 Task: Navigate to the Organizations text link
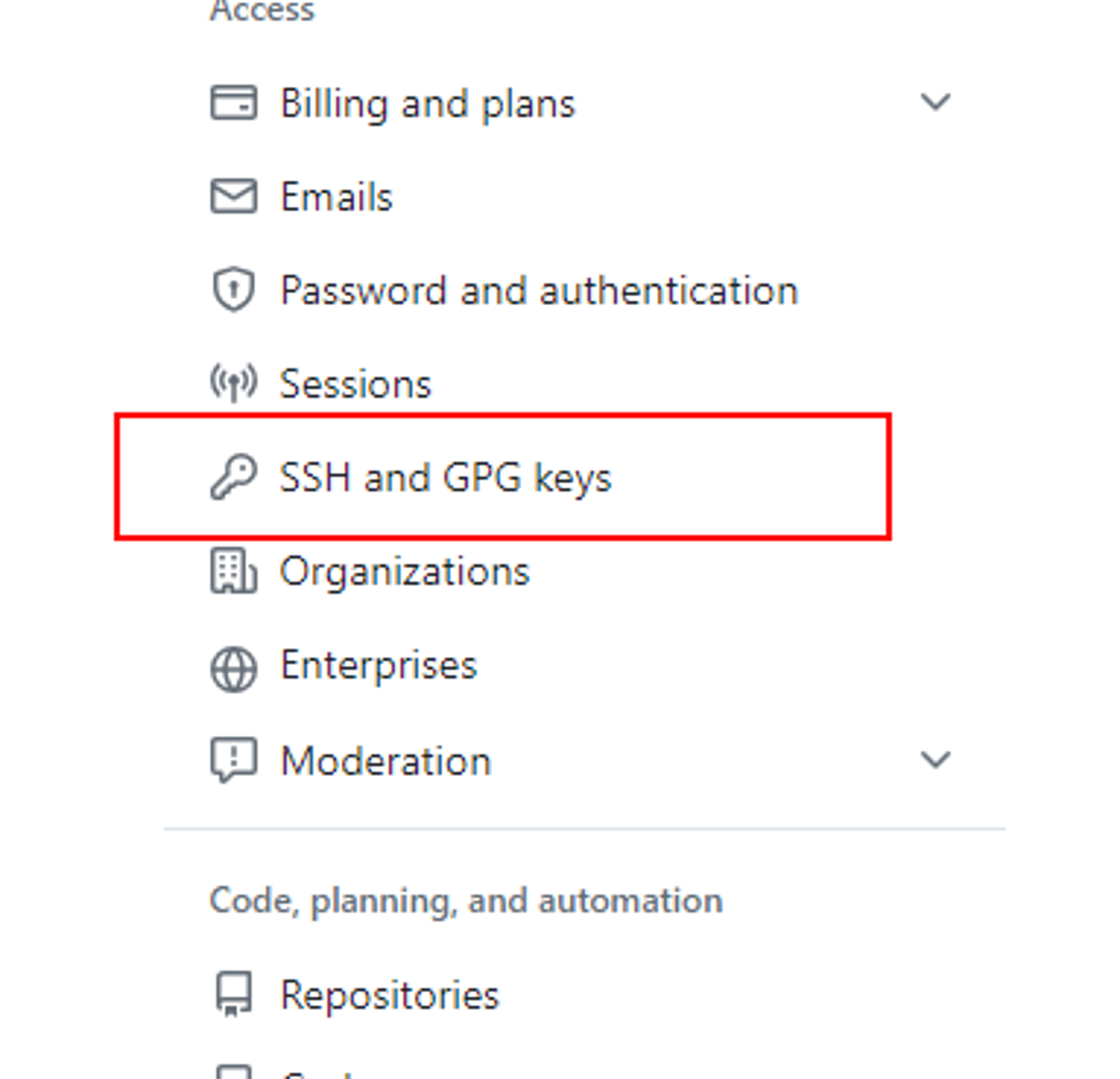[x=404, y=572]
